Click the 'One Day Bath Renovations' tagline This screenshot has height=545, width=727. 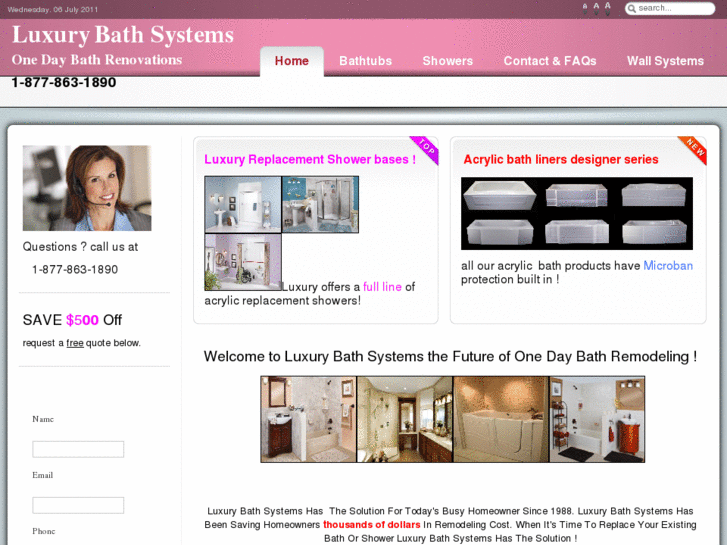97,60
